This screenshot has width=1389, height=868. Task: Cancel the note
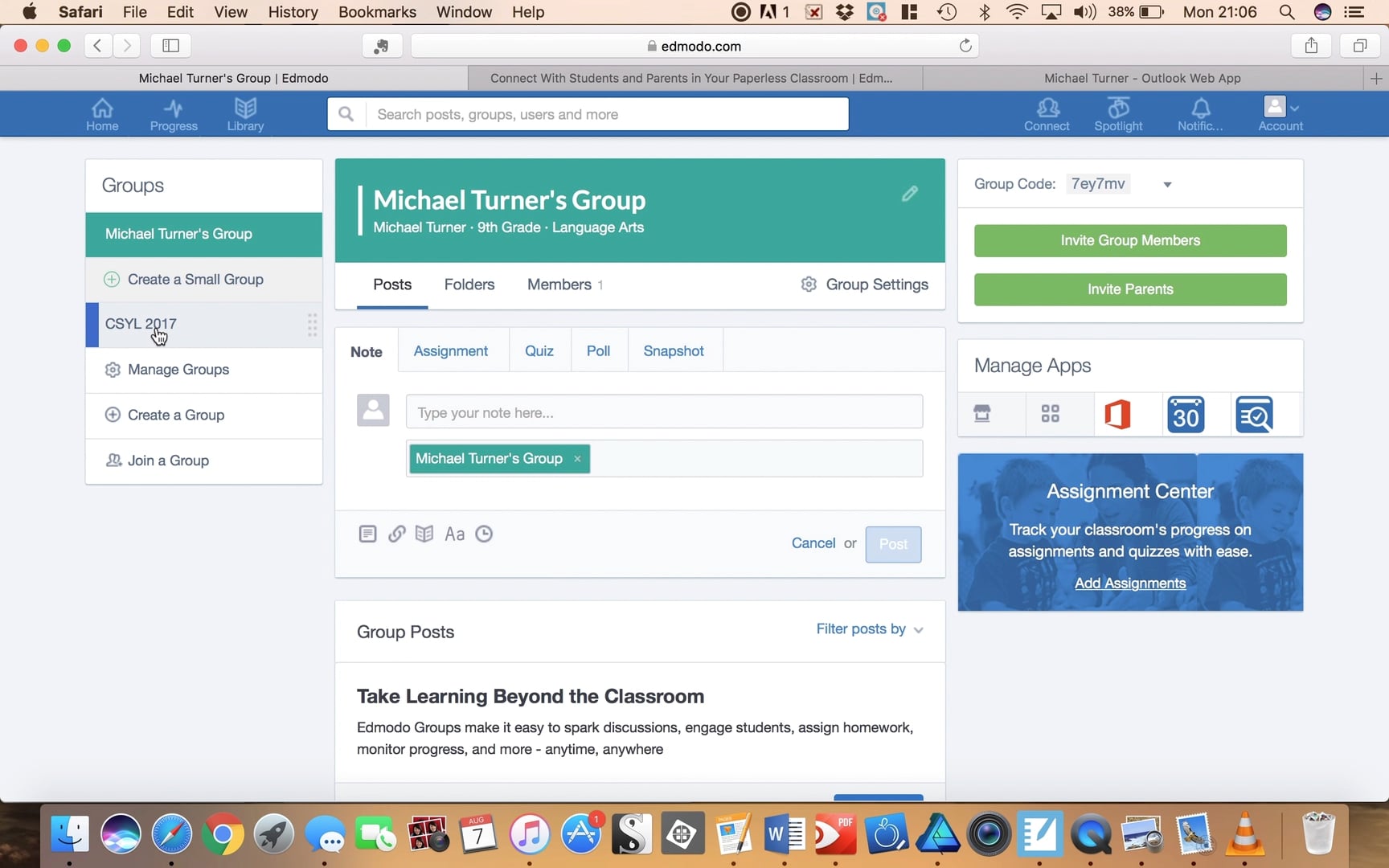point(813,543)
